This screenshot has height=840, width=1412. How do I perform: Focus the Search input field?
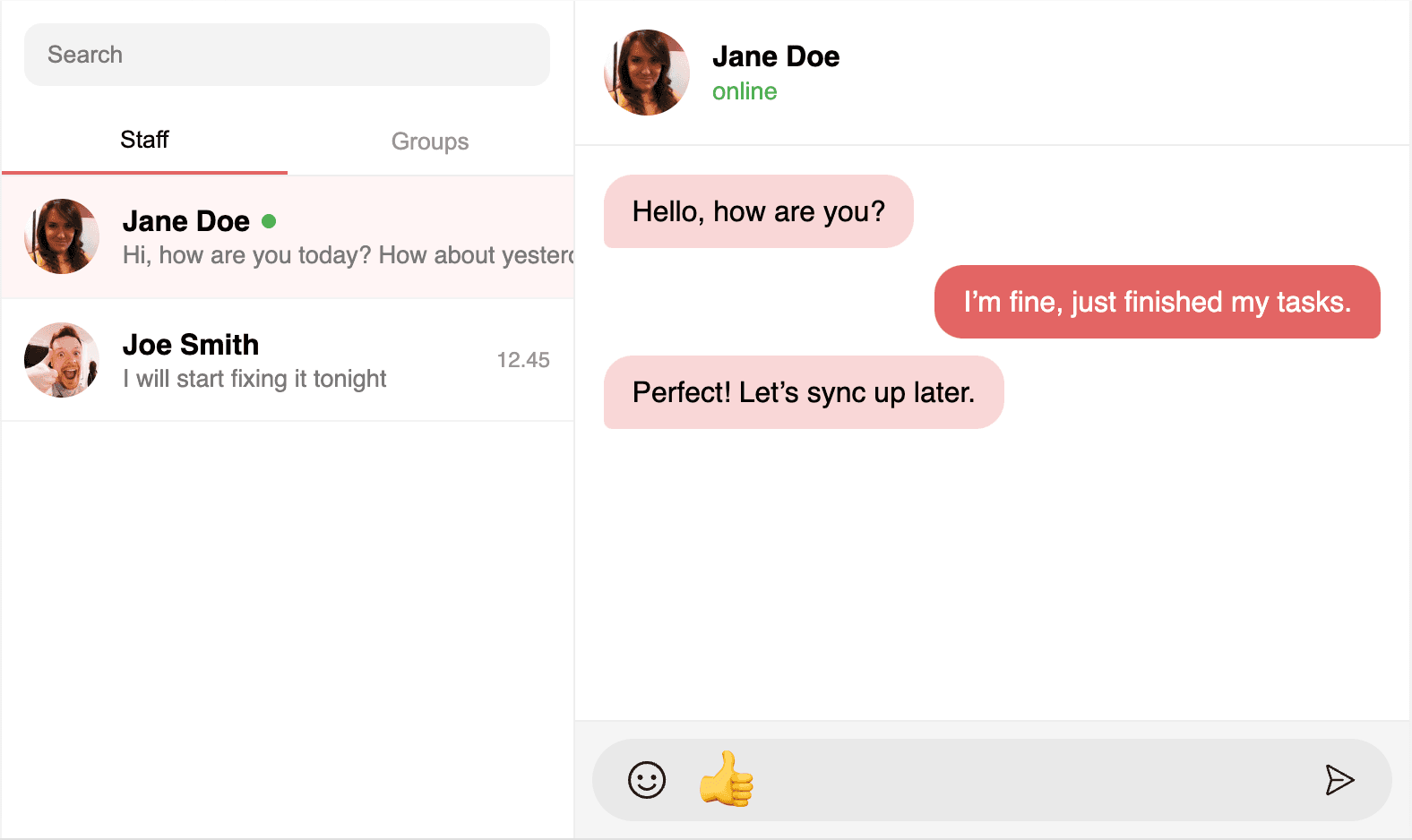287,55
